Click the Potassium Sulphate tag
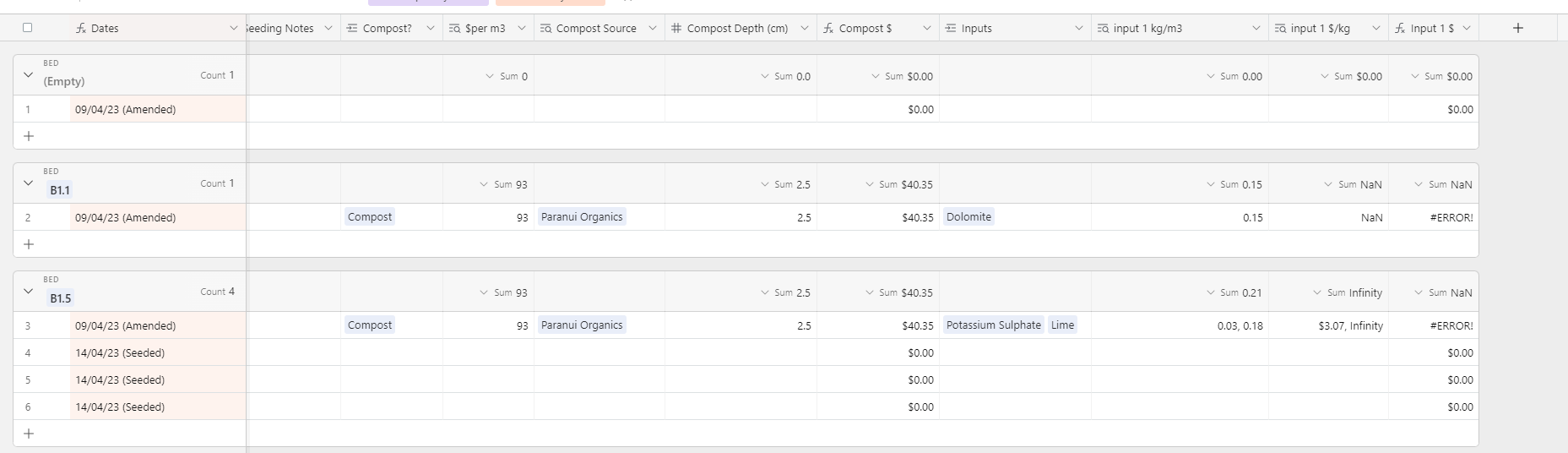 [x=994, y=325]
